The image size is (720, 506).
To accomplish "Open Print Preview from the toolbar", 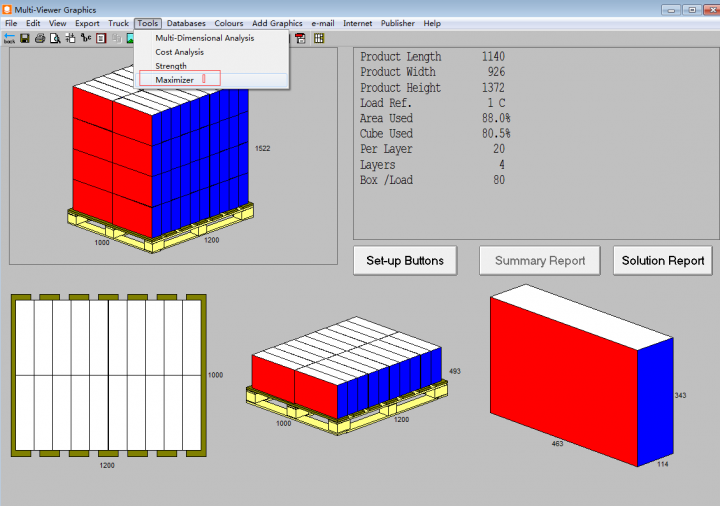I will pyautogui.click(x=54, y=38).
